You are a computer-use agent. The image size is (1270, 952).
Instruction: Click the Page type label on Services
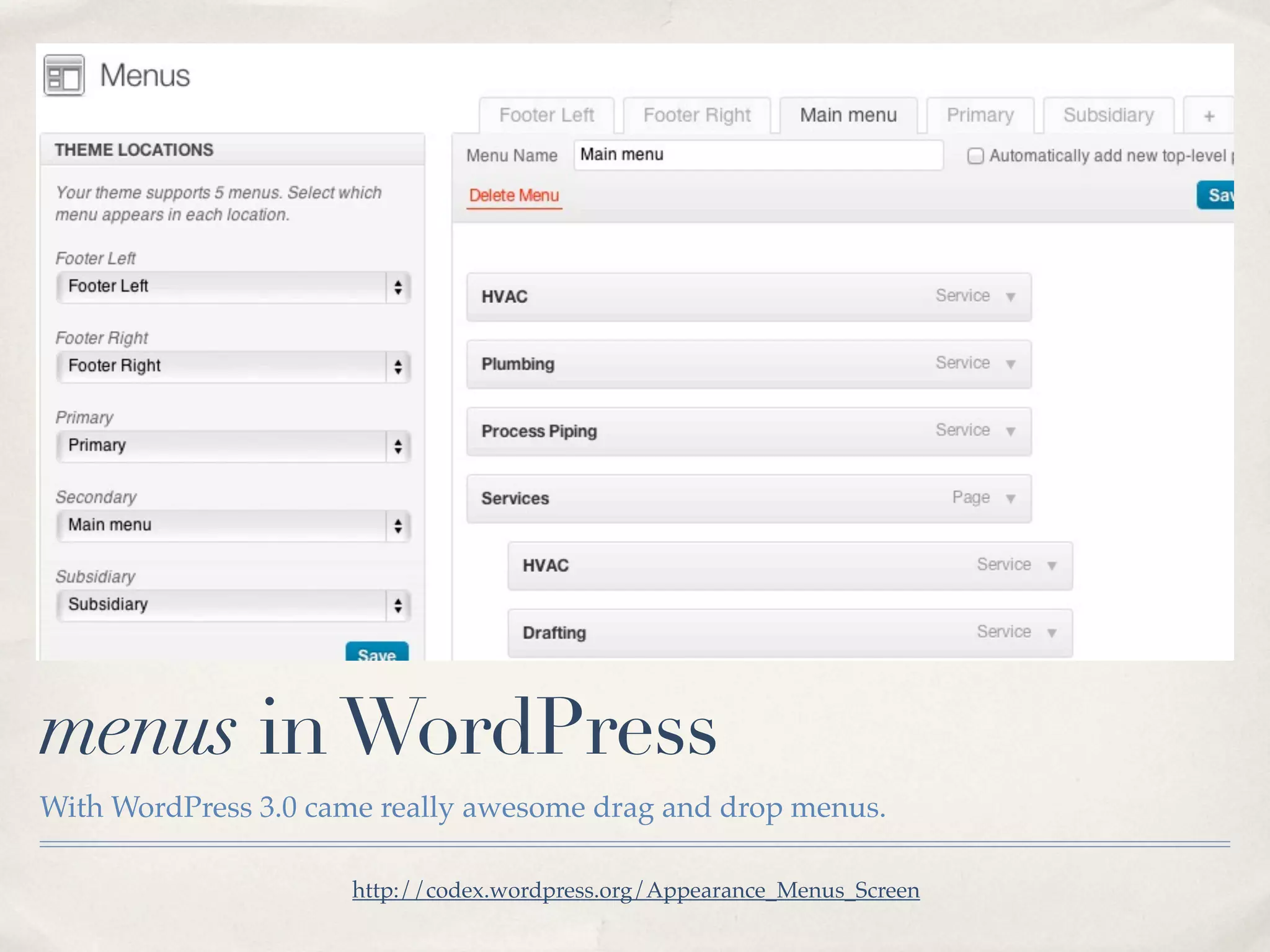tap(971, 497)
